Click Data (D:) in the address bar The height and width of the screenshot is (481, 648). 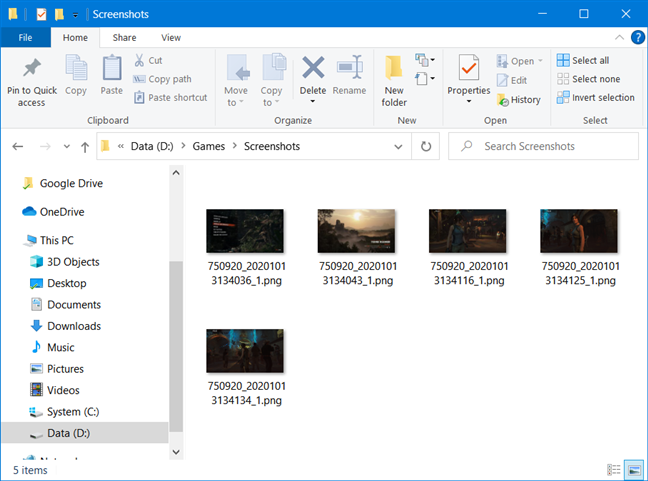(x=152, y=146)
